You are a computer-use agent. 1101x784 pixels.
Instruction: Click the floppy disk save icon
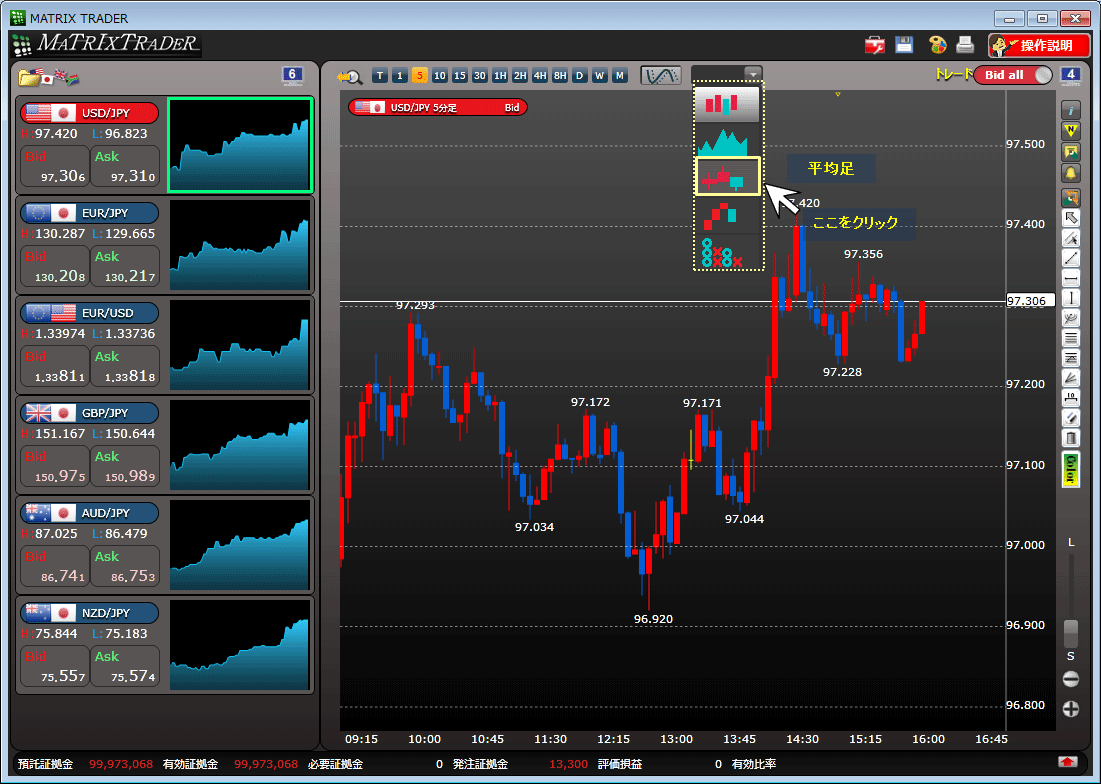point(904,46)
